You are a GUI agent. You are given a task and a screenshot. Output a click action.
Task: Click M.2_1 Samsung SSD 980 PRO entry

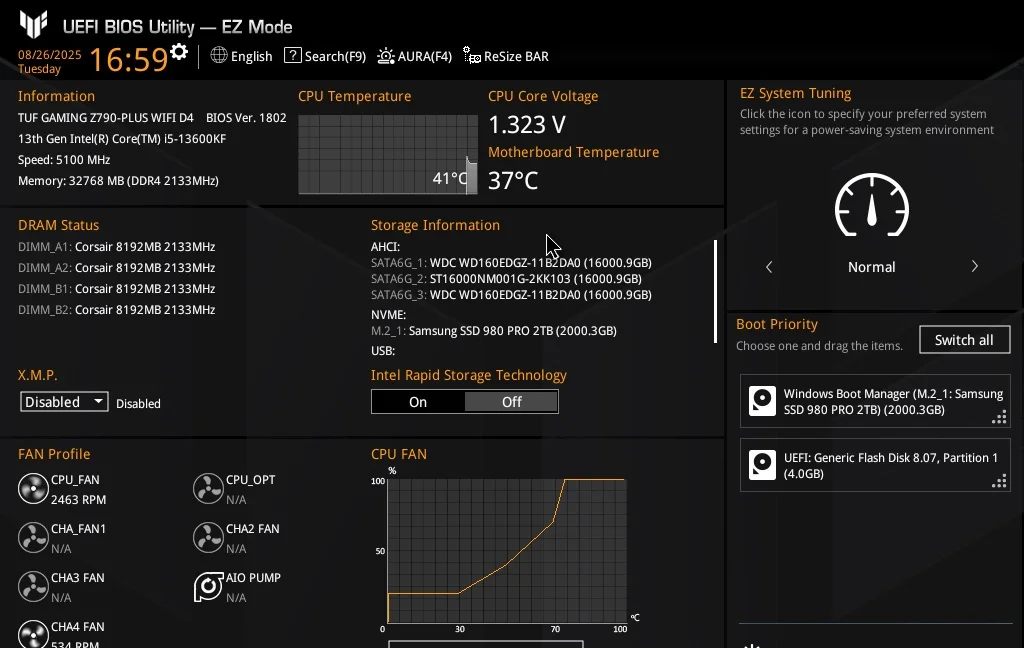(494, 331)
